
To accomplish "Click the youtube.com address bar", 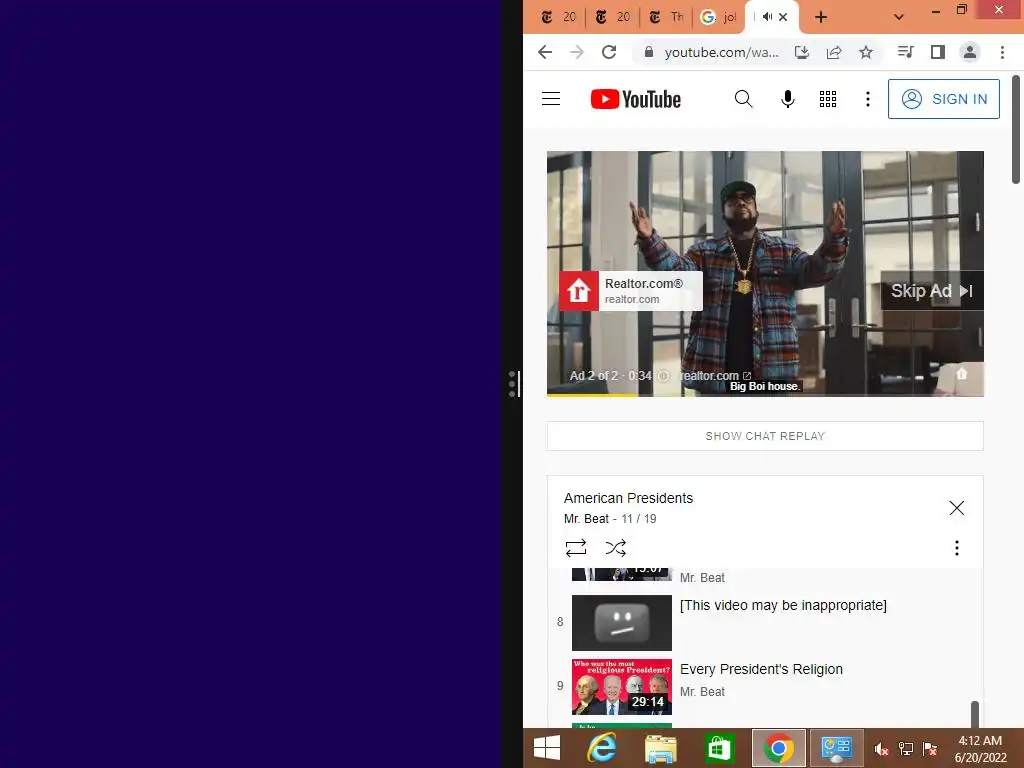I will tap(721, 52).
